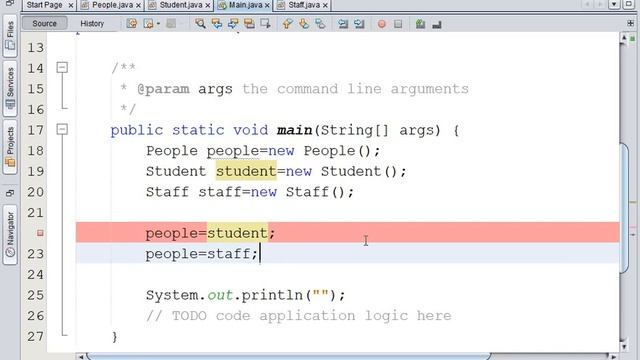Screen dimensions: 640x360
Task: Click the 'System.out.println' statement
Action: click(246, 295)
